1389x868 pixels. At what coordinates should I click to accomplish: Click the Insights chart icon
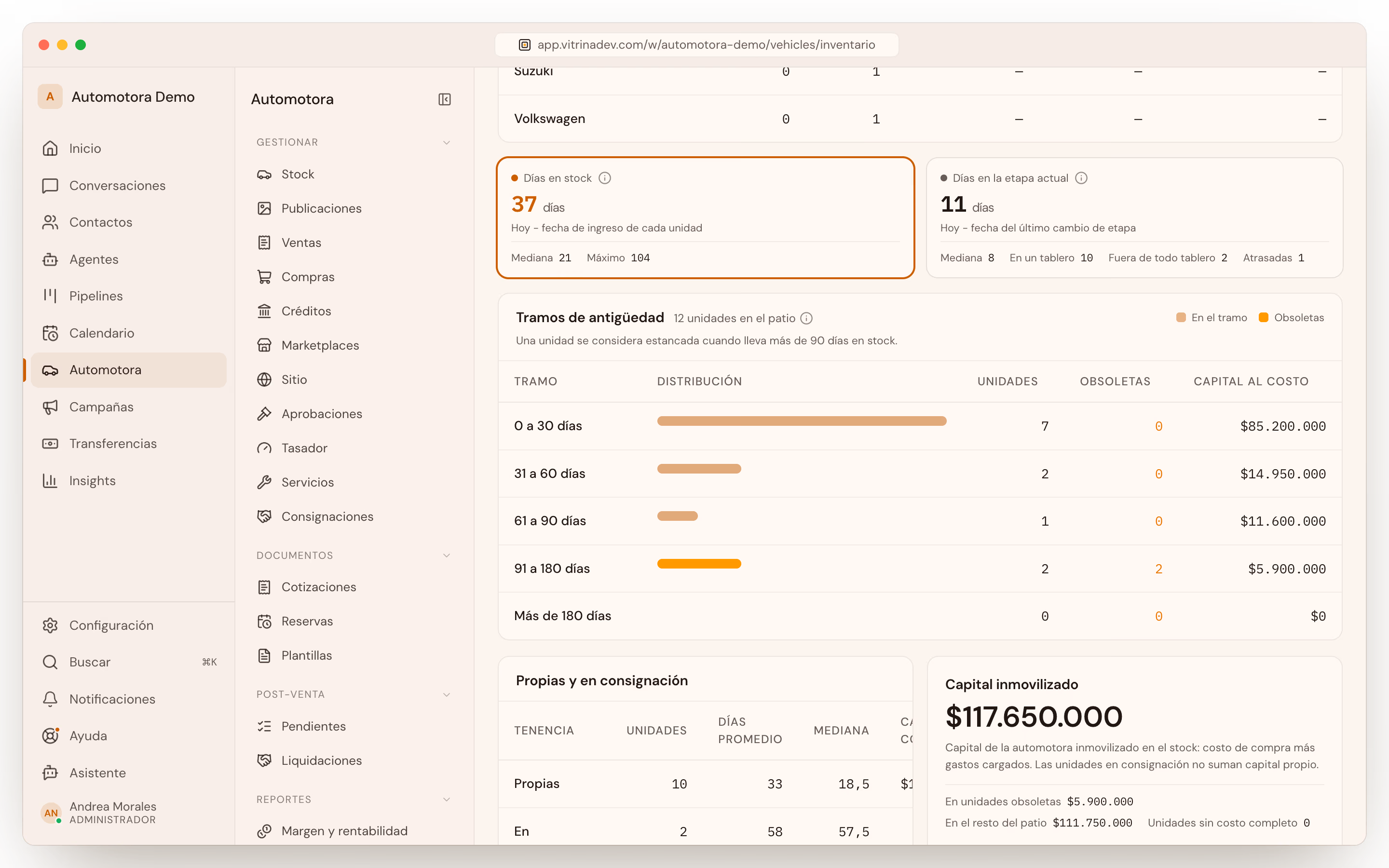tap(50, 480)
